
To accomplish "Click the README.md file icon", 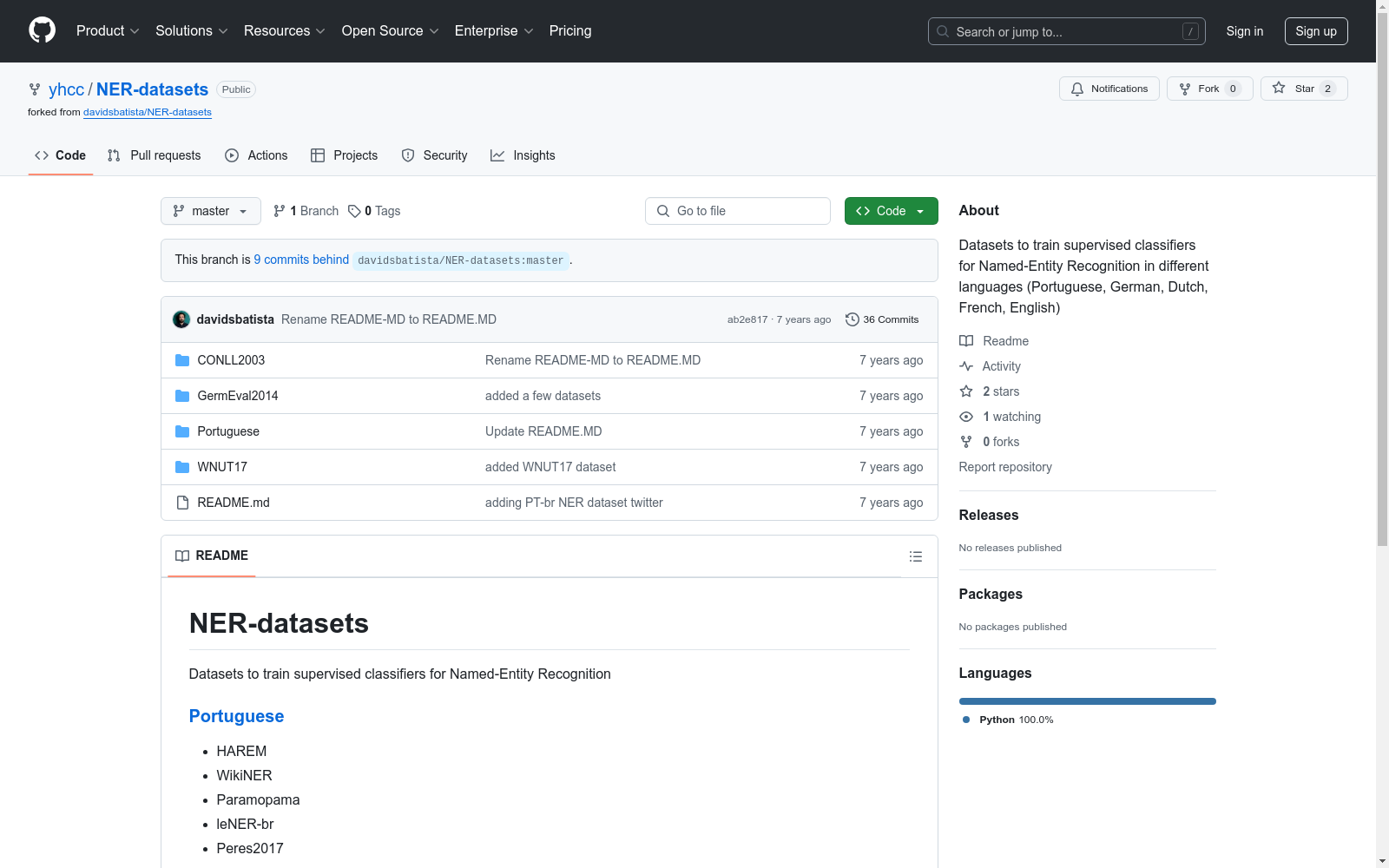I will (x=182, y=503).
